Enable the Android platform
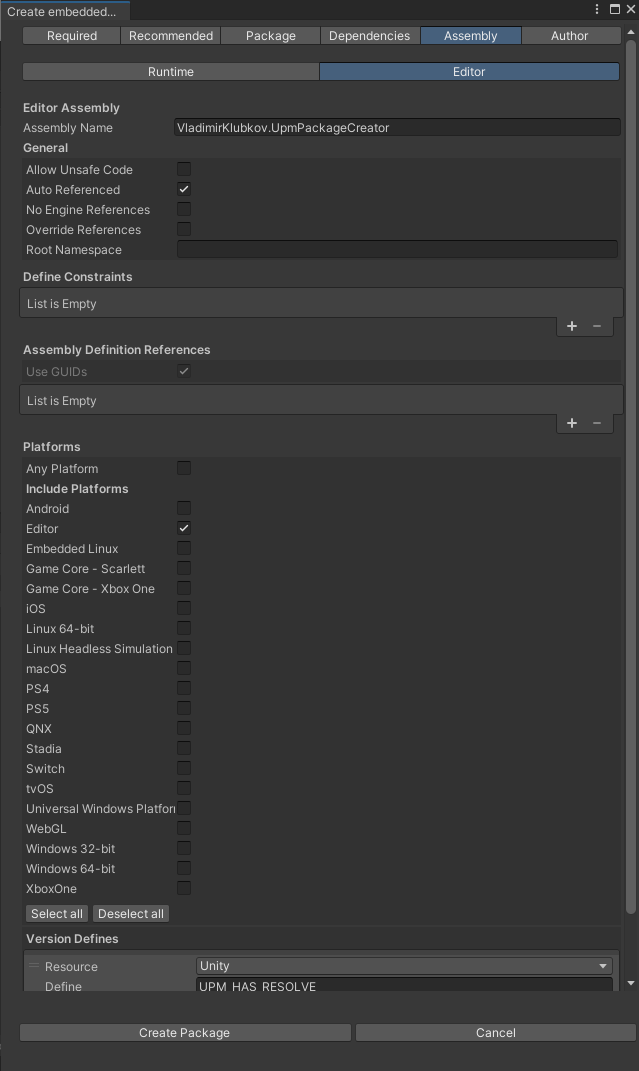The width and height of the screenshot is (639, 1071). click(x=183, y=508)
